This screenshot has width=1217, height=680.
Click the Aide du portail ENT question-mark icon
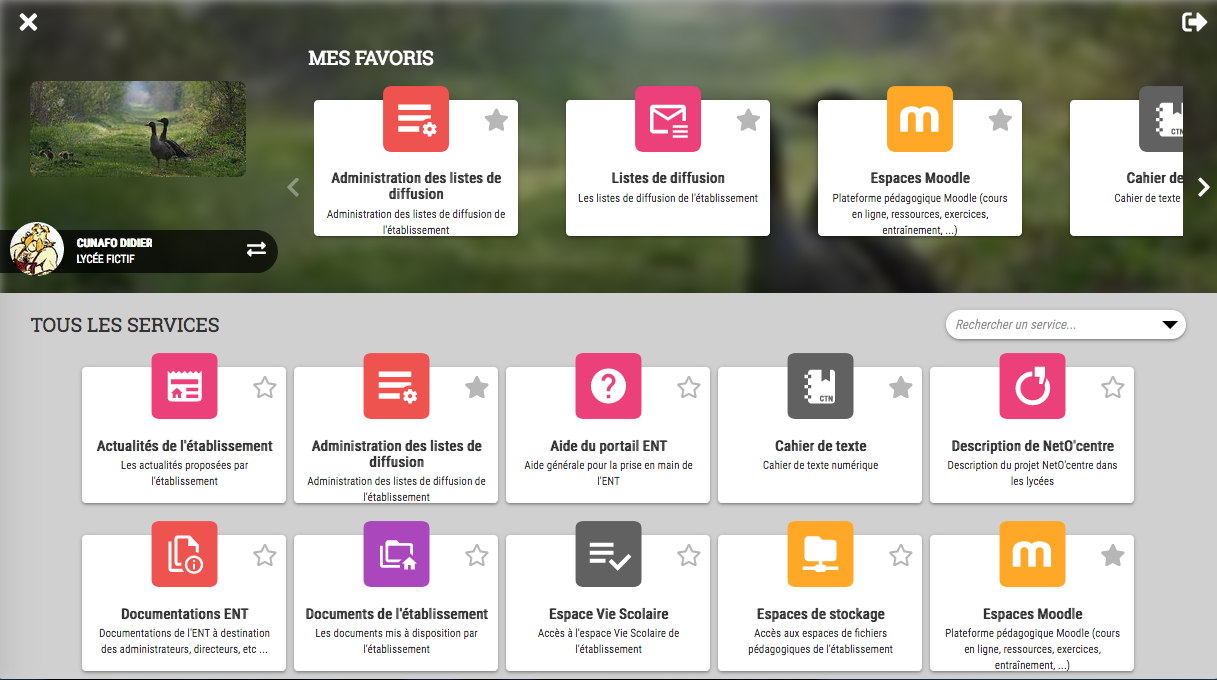[608, 386]
